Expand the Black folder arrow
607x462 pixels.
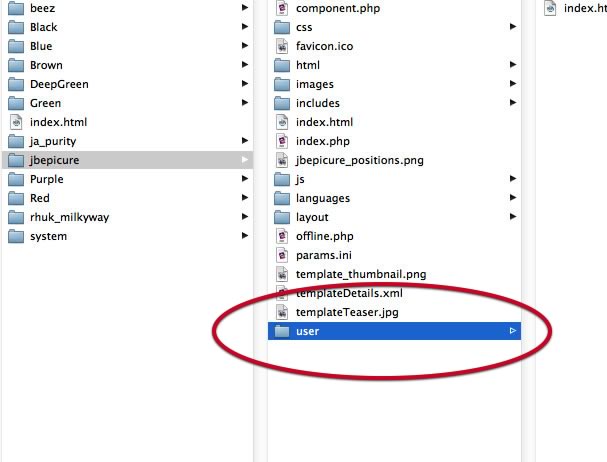(x=245, y=26)
